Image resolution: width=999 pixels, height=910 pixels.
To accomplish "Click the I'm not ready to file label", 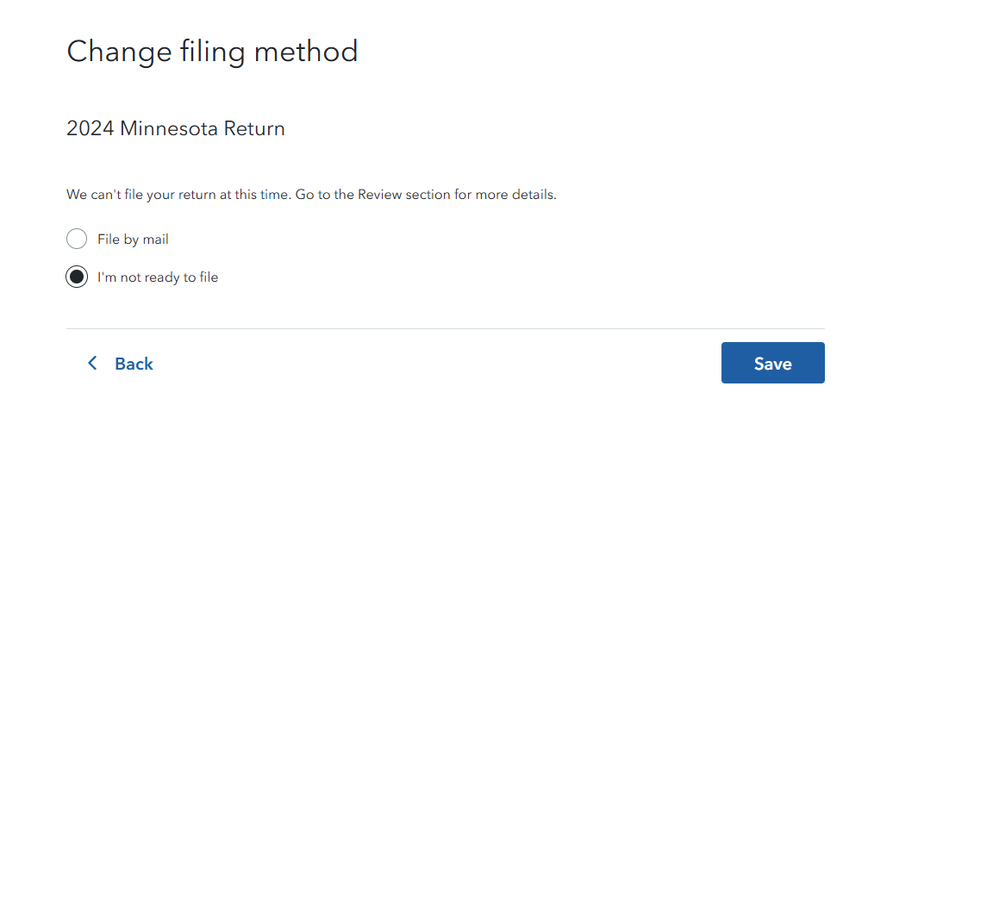I will (x=157, y=277).
